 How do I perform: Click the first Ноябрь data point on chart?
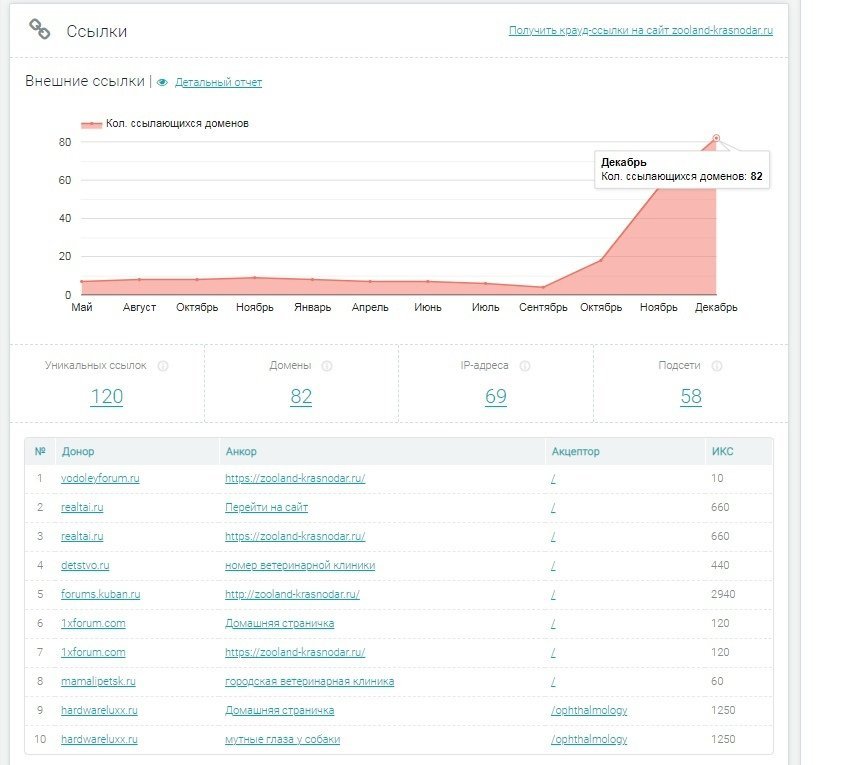click(x=255, y=277)
